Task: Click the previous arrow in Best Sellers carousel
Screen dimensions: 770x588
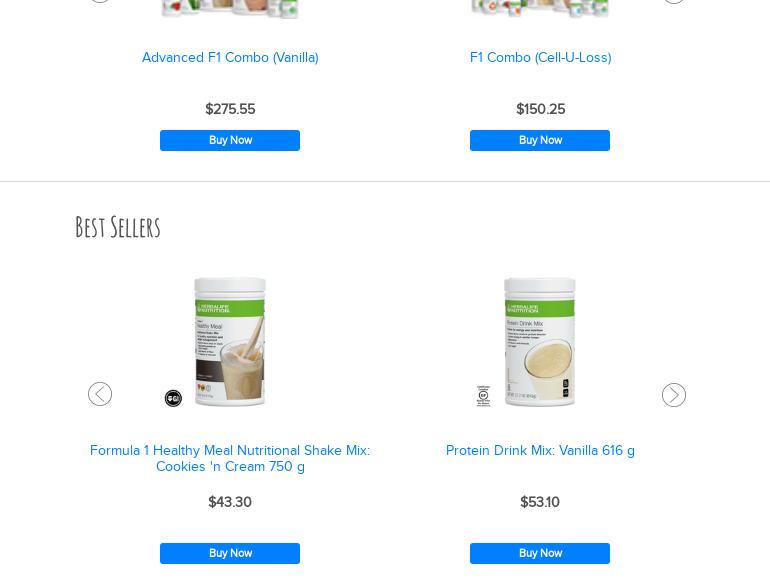Action: [100, 394]
